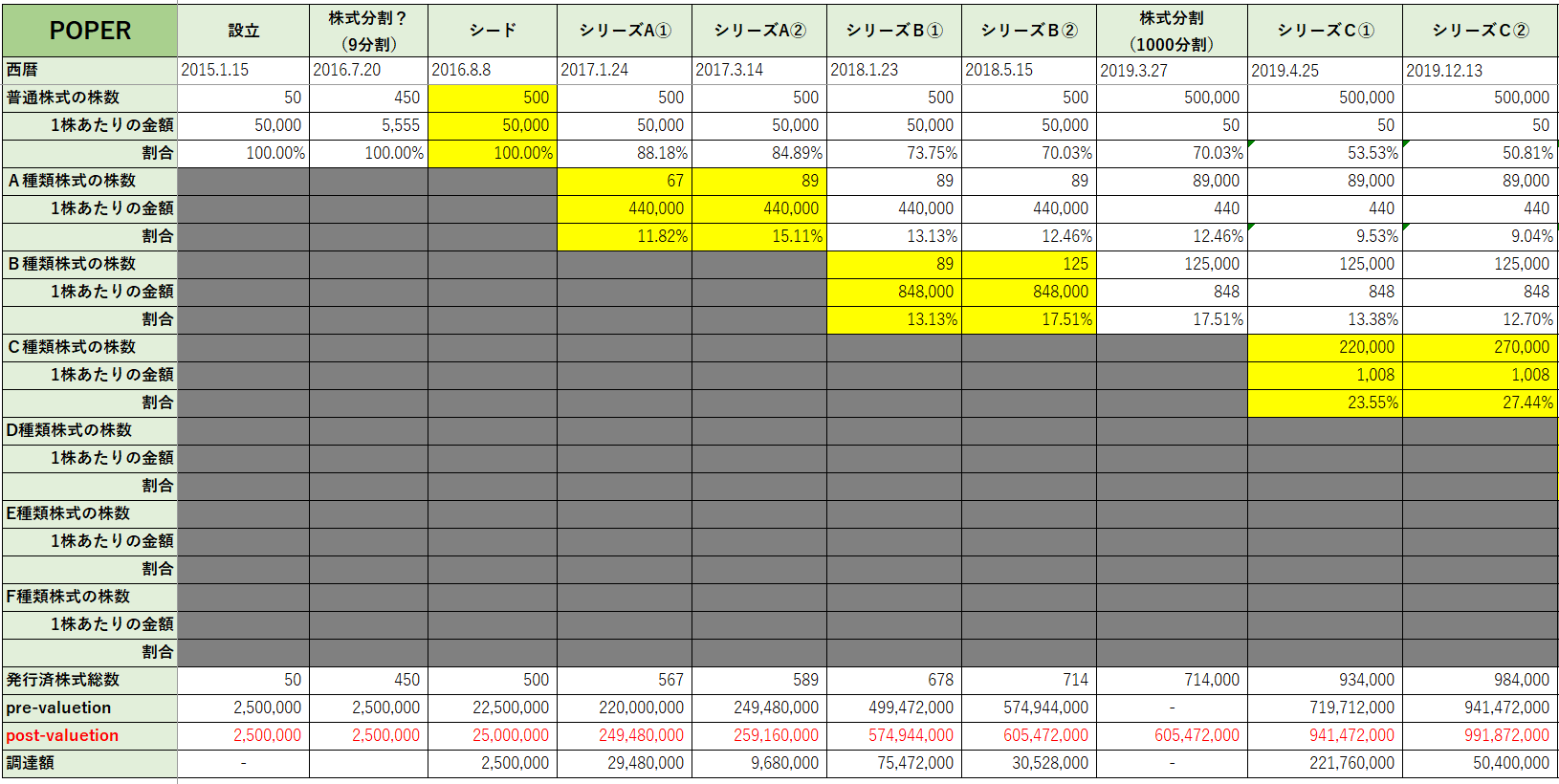Select the POPER title cell
1559x784 pixels.
click(x=90, y=31)
